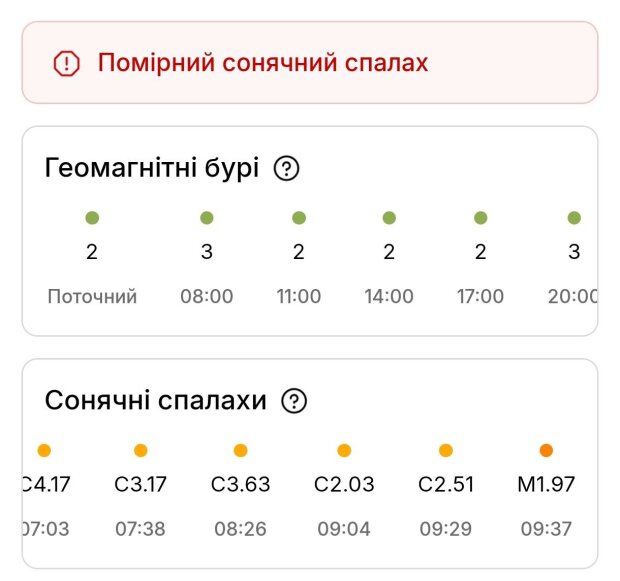Click the green dot above Поточний

pos(92,218)
